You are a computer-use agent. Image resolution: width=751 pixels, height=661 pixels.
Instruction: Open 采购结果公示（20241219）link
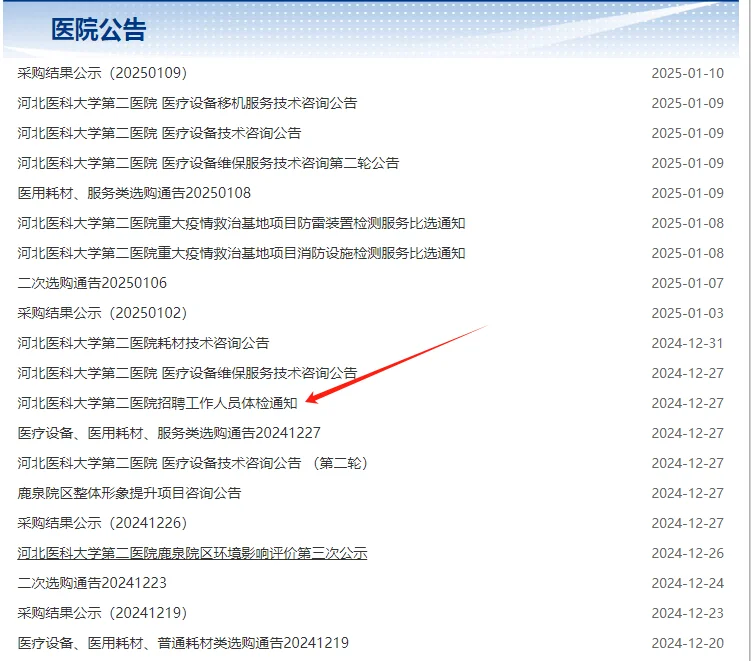102,613
